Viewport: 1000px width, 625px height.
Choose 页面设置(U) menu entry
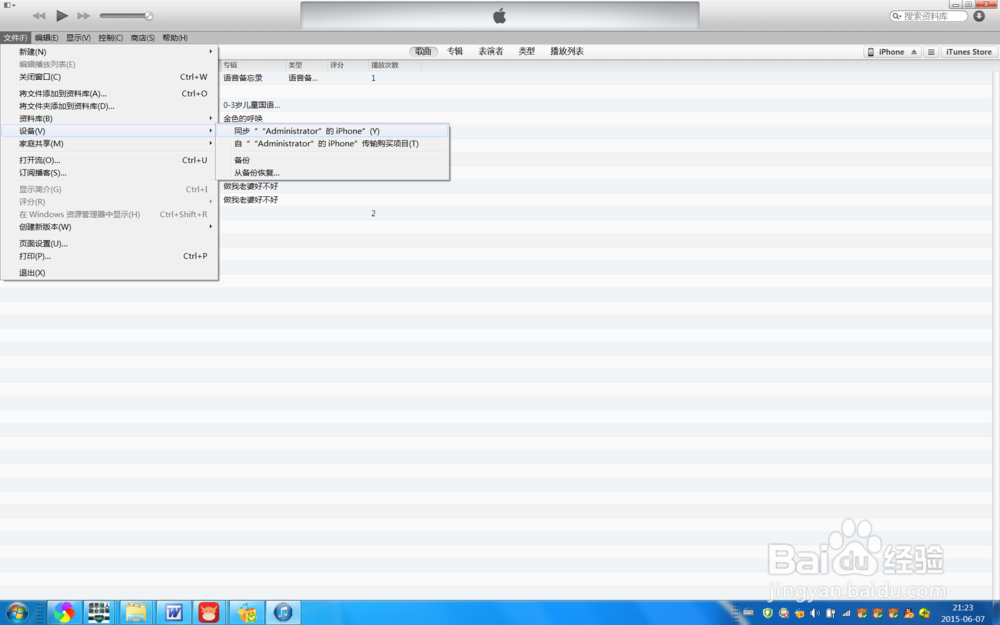click(x=110, y=243)
